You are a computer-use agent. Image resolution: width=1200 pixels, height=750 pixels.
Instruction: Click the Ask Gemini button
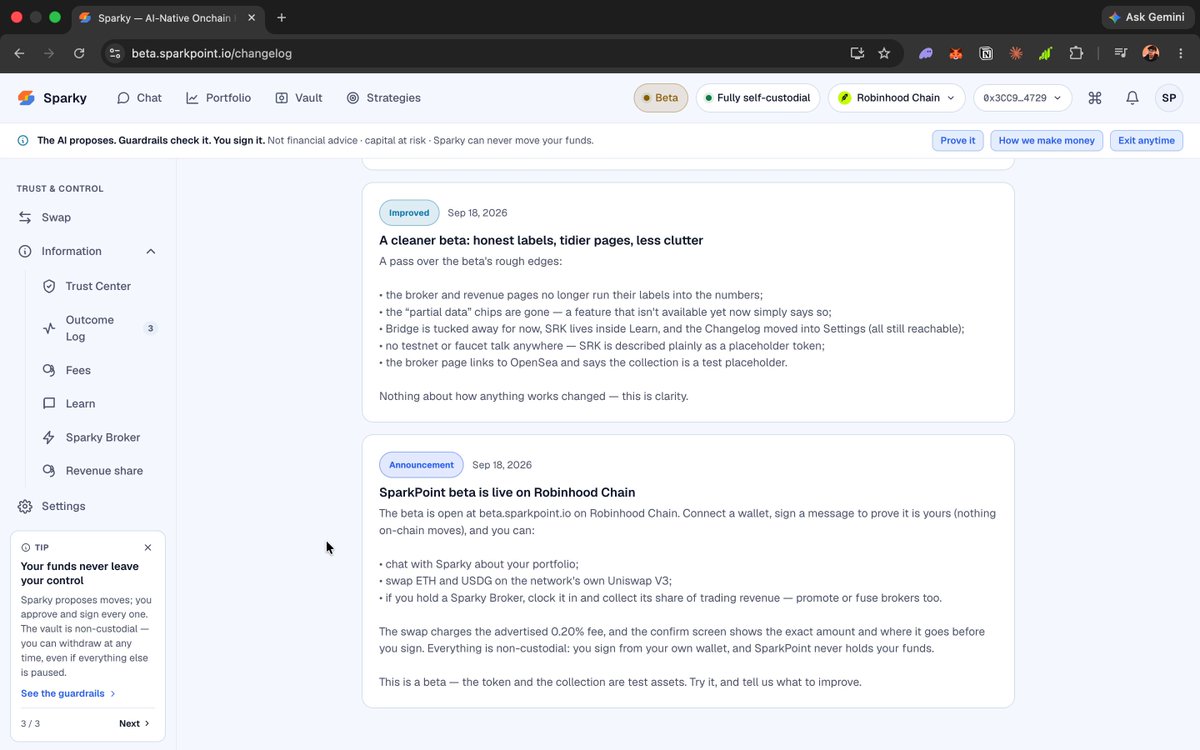point(1145,17)
